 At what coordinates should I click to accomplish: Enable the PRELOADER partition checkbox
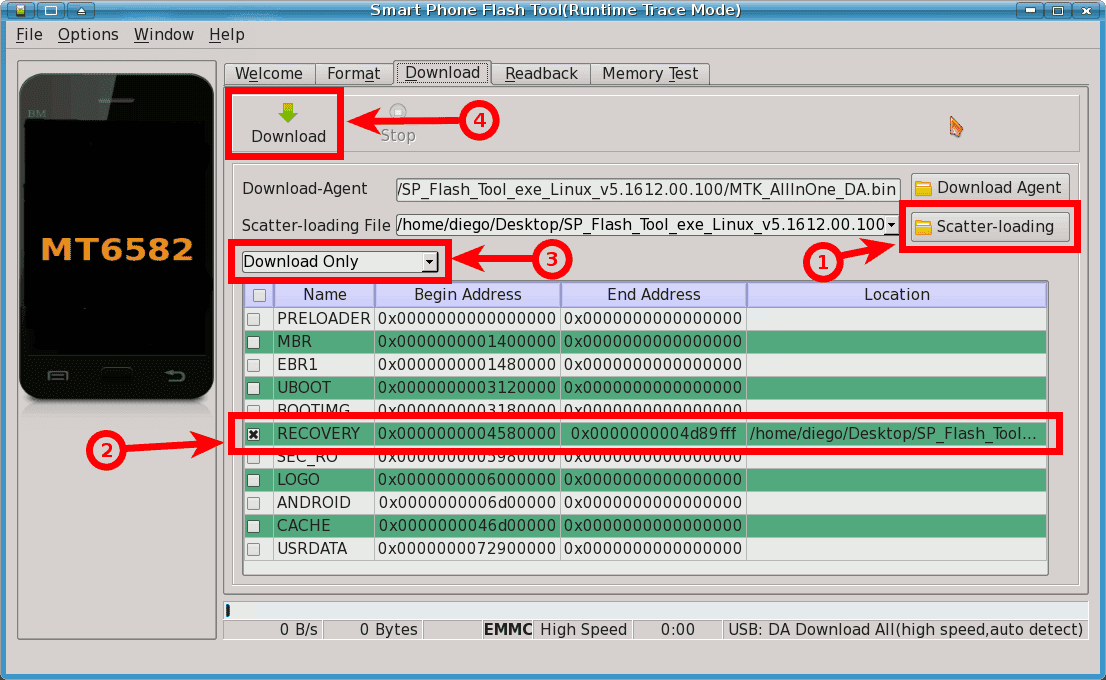click(x=254, y=319)
